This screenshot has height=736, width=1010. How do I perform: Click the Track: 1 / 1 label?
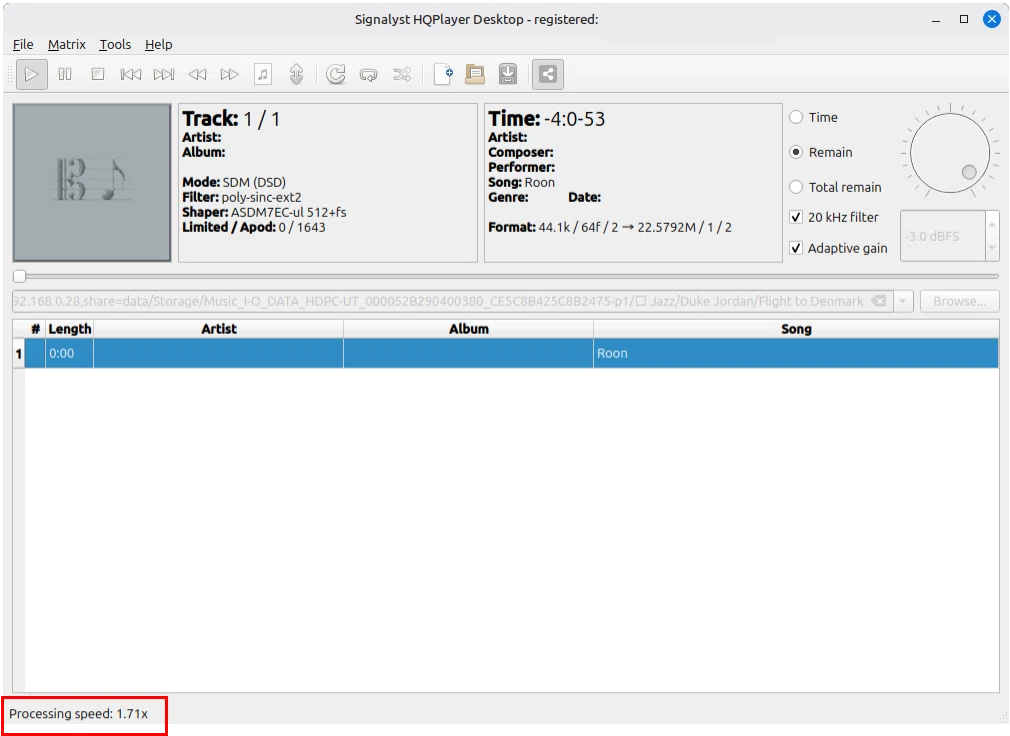point(231,119)
